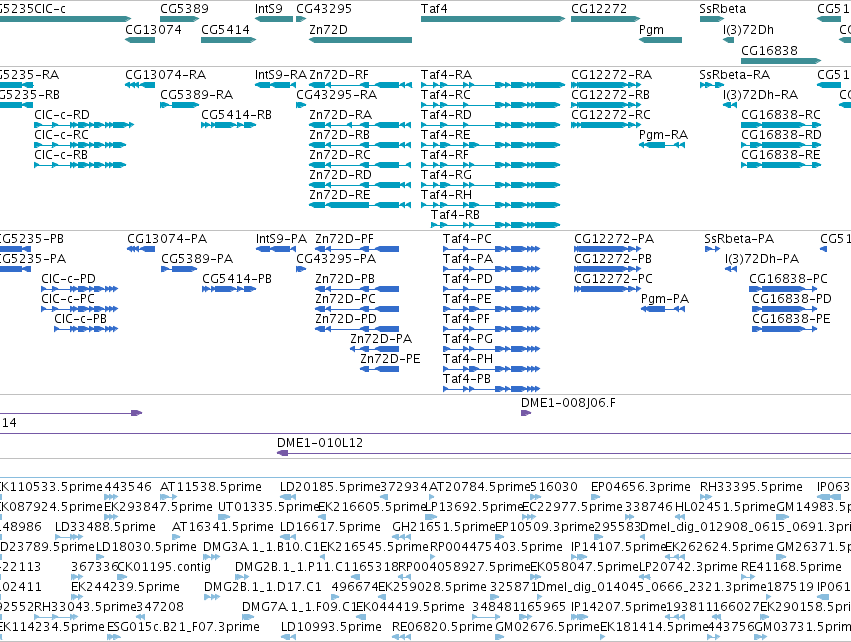Open transcript CG5414-RB
Screen dimensions: 851x642
pyautogui.click(x=228, y=125)
